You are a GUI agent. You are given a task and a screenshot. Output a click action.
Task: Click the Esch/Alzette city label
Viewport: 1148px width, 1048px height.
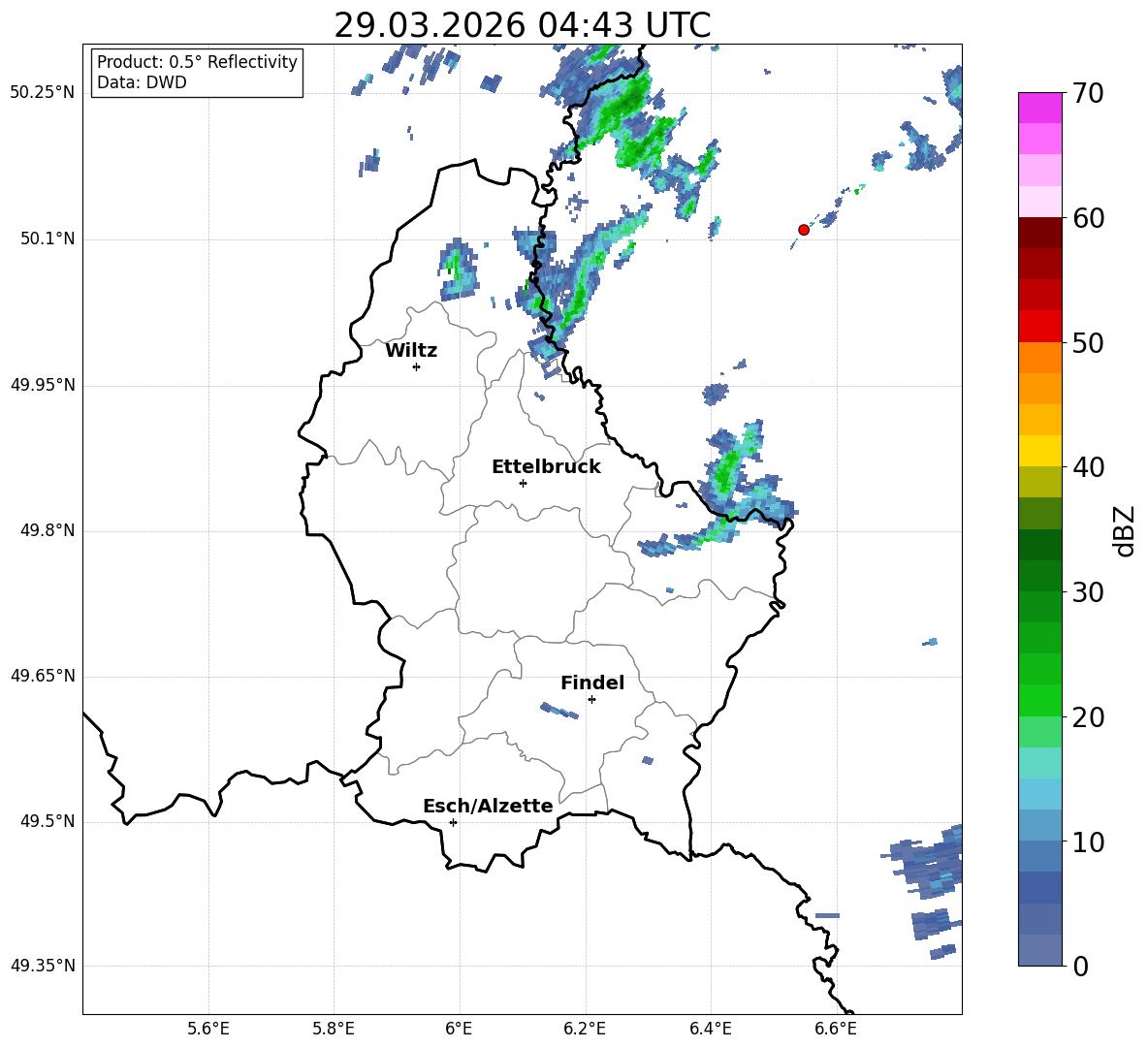488,806
